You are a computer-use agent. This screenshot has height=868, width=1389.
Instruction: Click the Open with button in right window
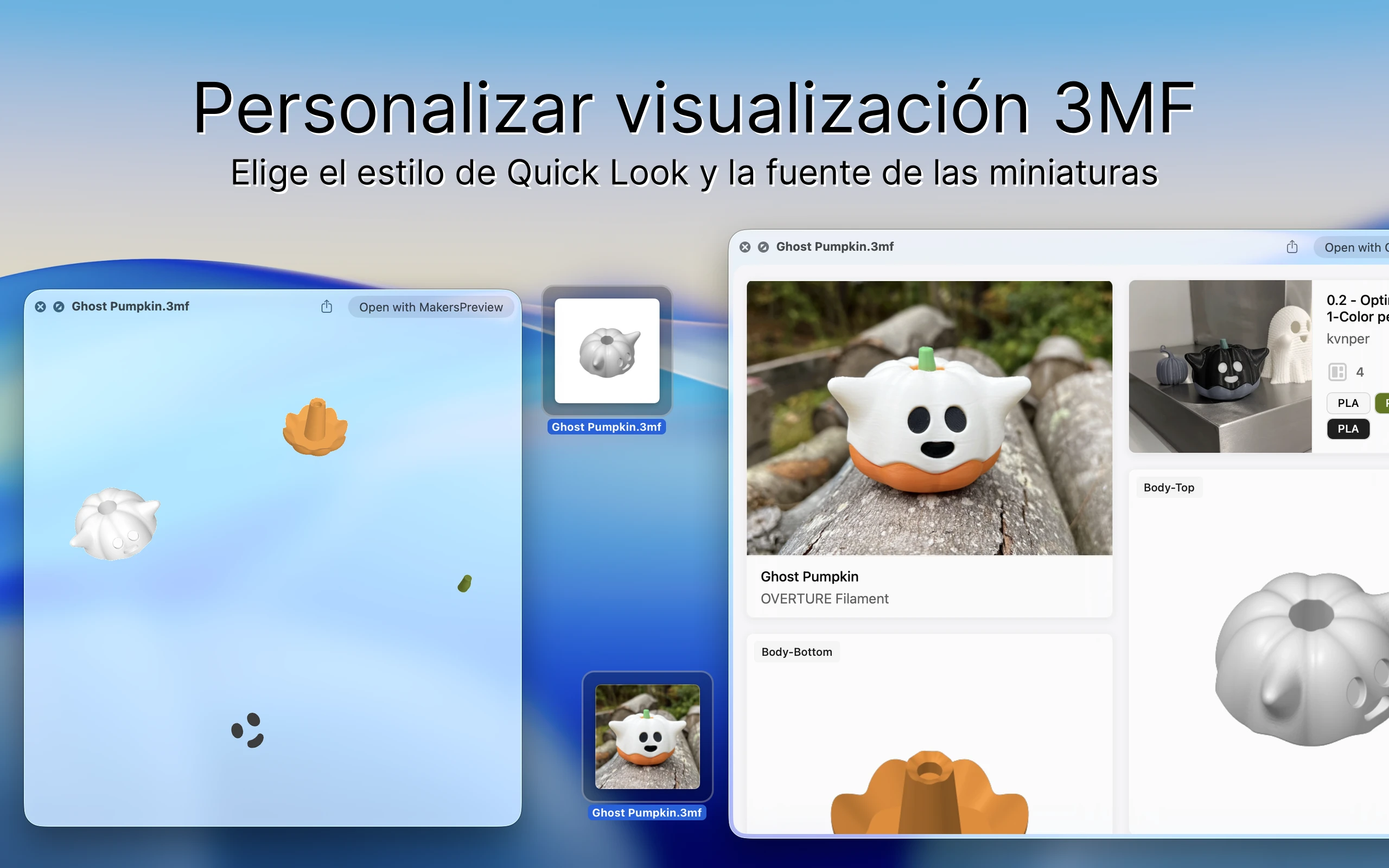coord(1352,247)
